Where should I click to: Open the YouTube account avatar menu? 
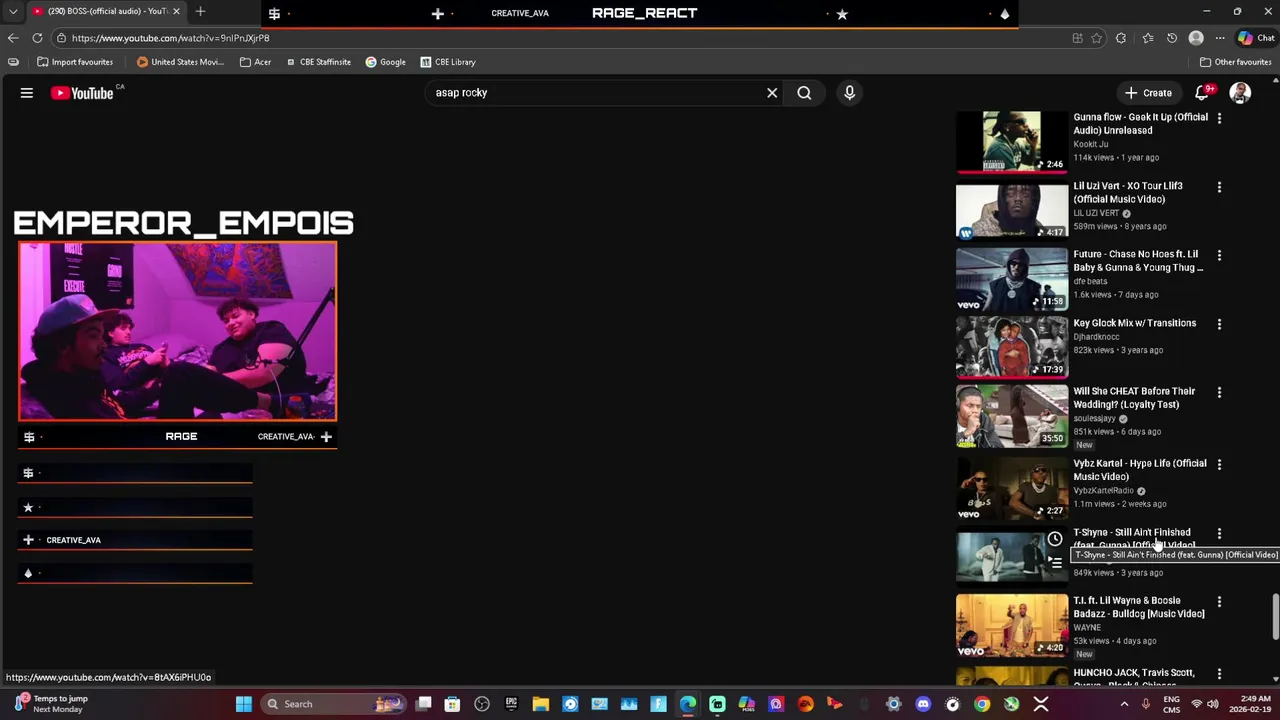(x=1240, y=93)
